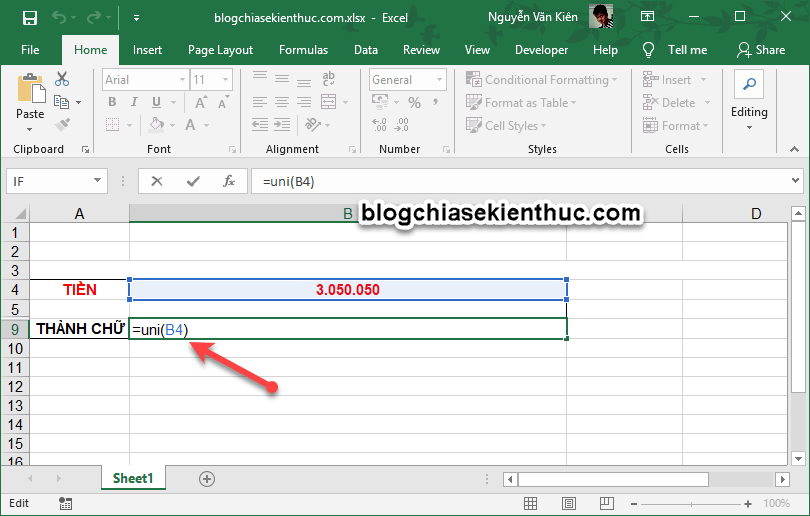This screenshot has width=810, height=516.
Task: Open Conditional Formatting dropdown
Action: pyautogui.click(x=541, y=80)
